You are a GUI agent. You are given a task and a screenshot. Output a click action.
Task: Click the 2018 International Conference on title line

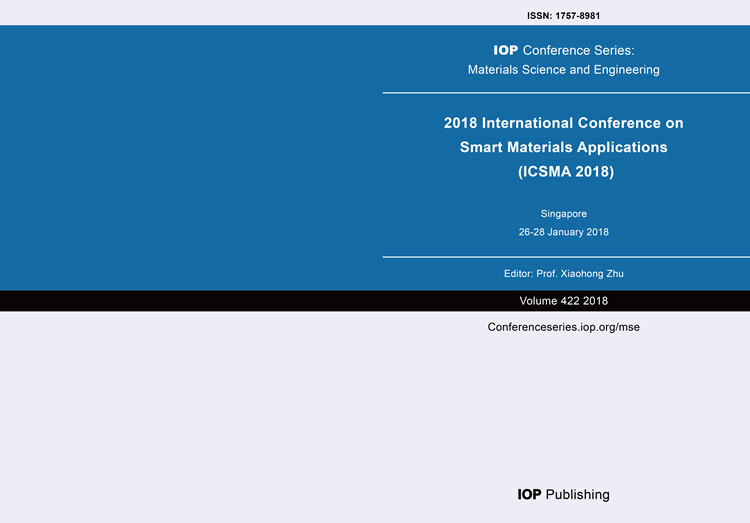[563, 123]
